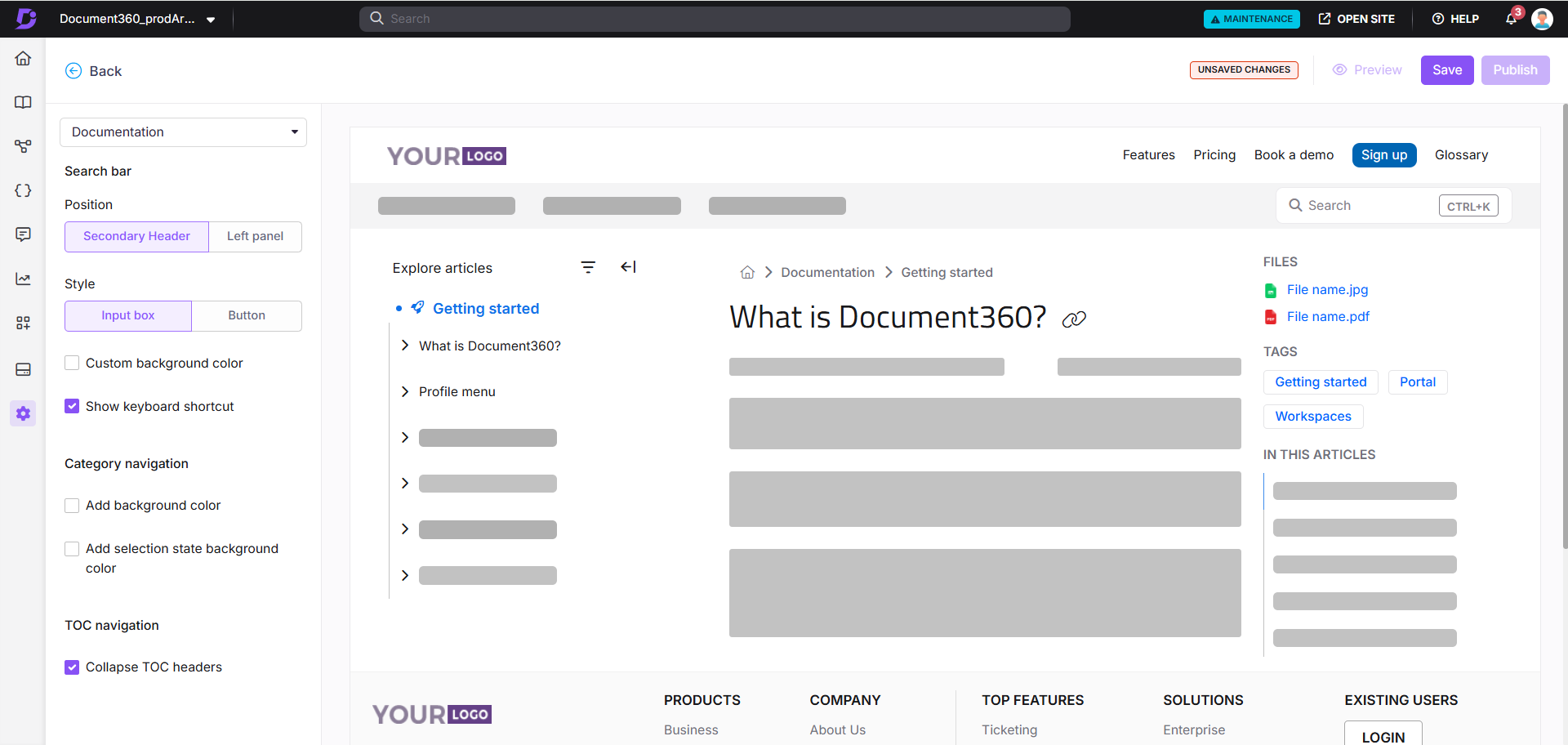The width and height of the screenshot is (1568, 745).
Task: Click the Workspaces tag
Action: click(1313, 417)
